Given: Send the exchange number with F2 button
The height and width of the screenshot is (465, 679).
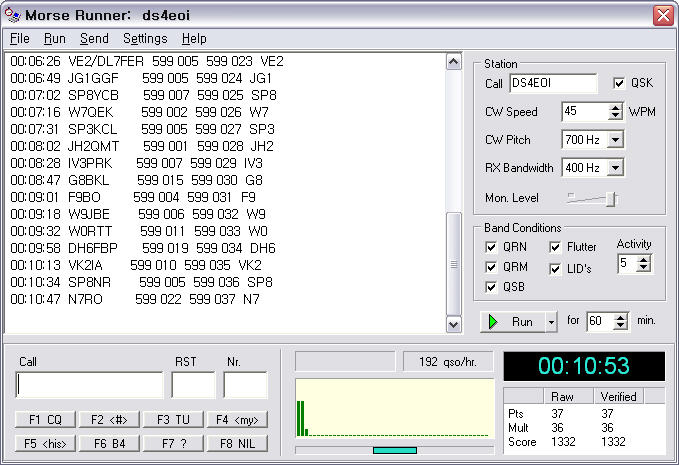Looking at the screenshot, I should [x=109, y=420].
